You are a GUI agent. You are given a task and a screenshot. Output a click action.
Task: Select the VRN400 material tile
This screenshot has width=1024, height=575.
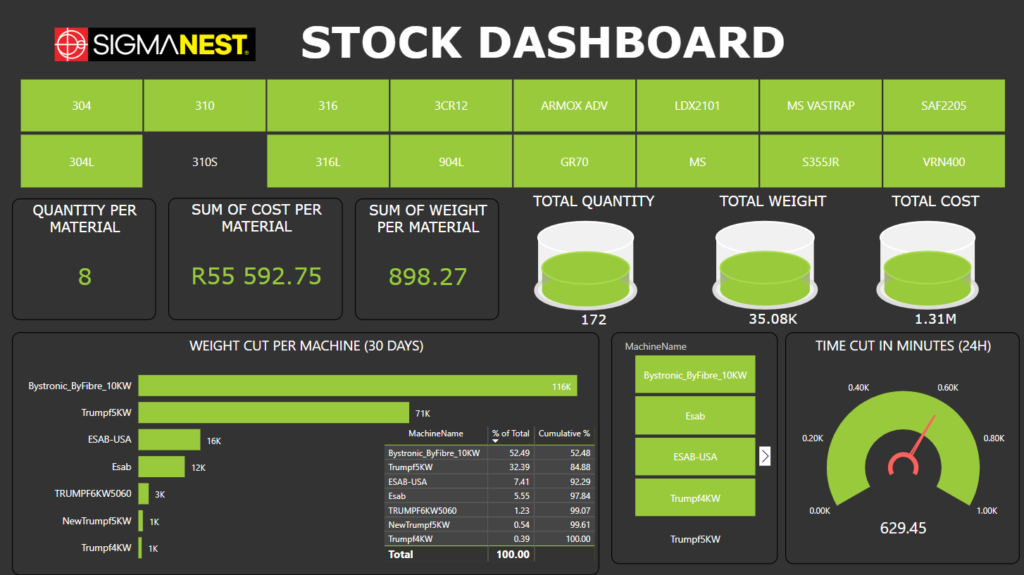point(944,161)
